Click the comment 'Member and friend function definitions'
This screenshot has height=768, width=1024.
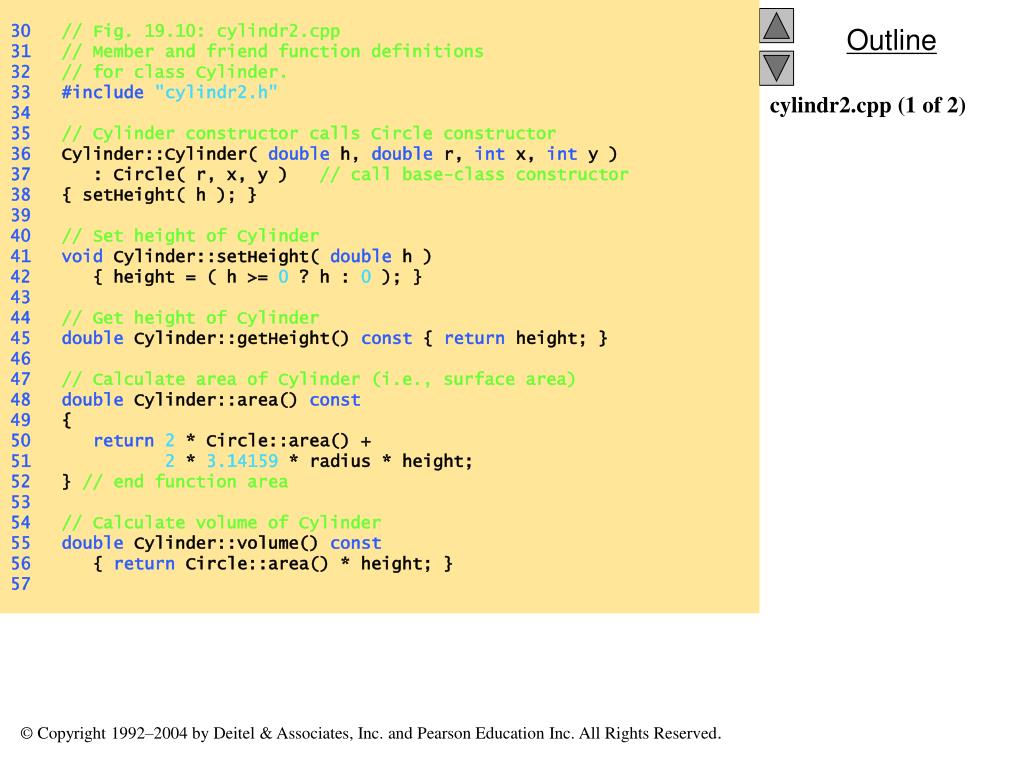[x=272, y=52]
